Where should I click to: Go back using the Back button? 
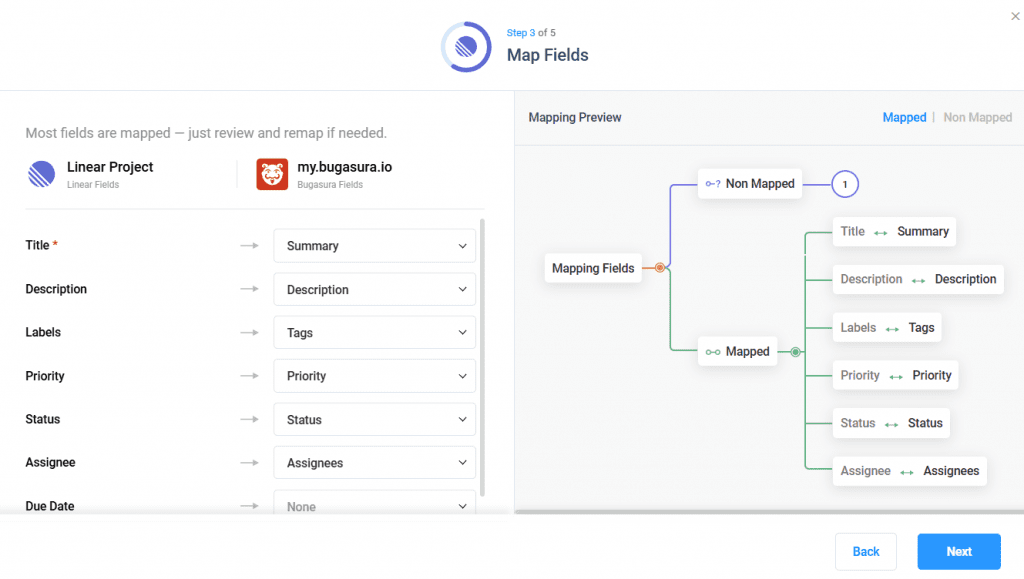click(866, 552)
